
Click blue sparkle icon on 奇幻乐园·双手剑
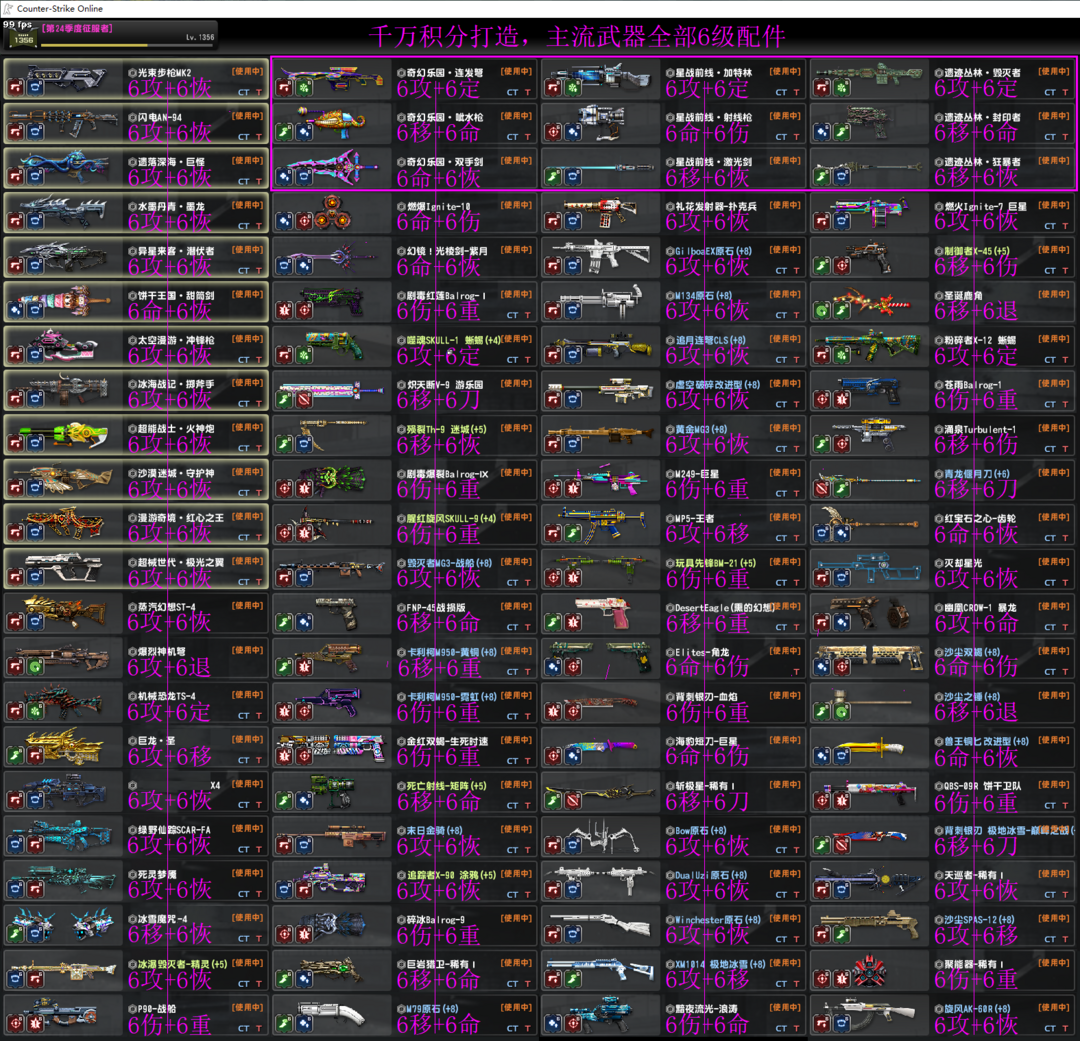284,177
